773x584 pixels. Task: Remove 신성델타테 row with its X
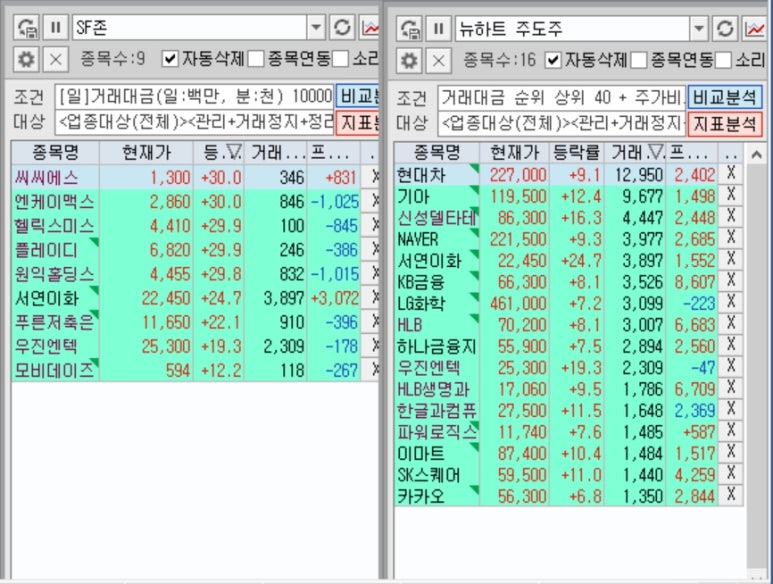pyautogui.click(x=731, y=216)
